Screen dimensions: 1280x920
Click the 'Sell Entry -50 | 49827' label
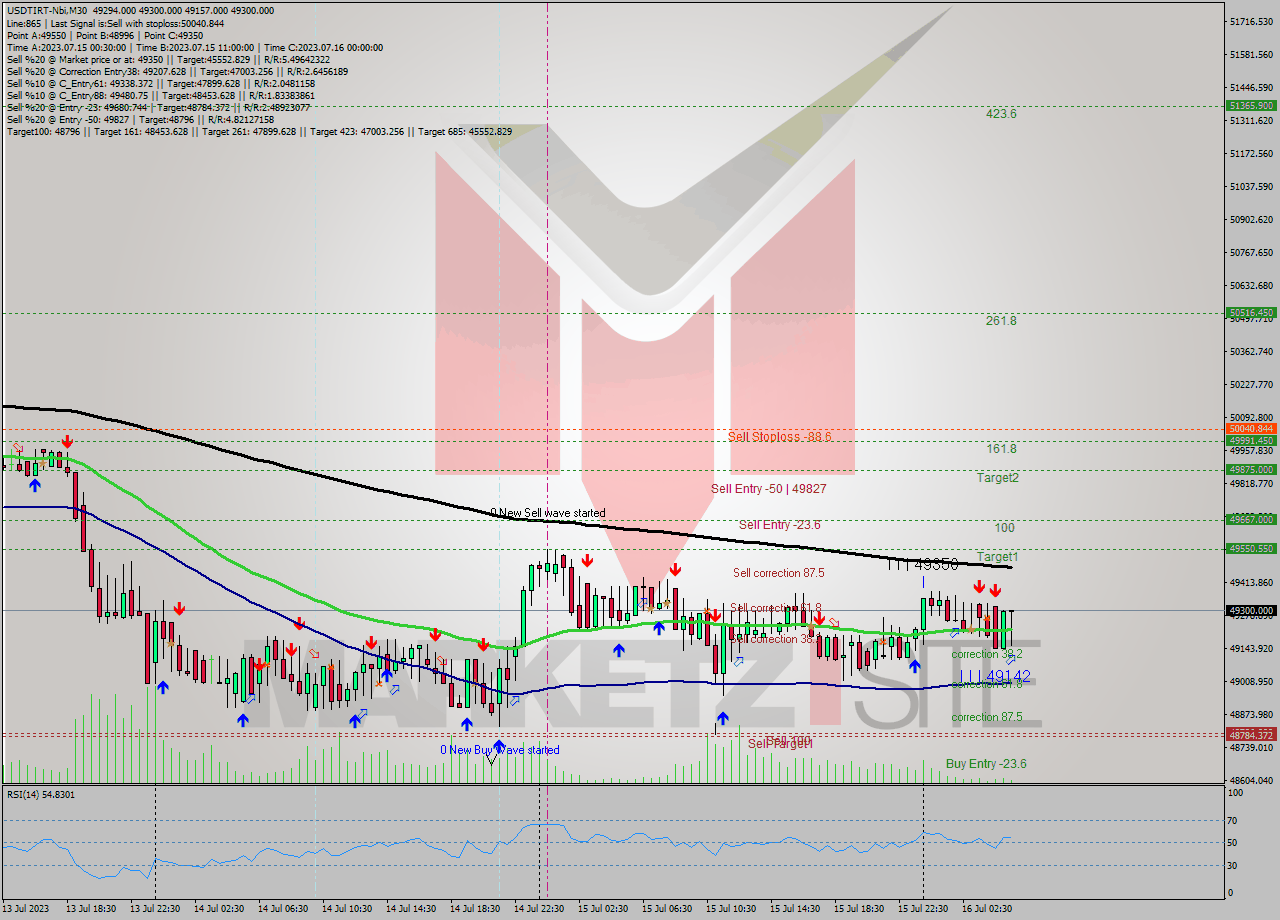(768, 489)
